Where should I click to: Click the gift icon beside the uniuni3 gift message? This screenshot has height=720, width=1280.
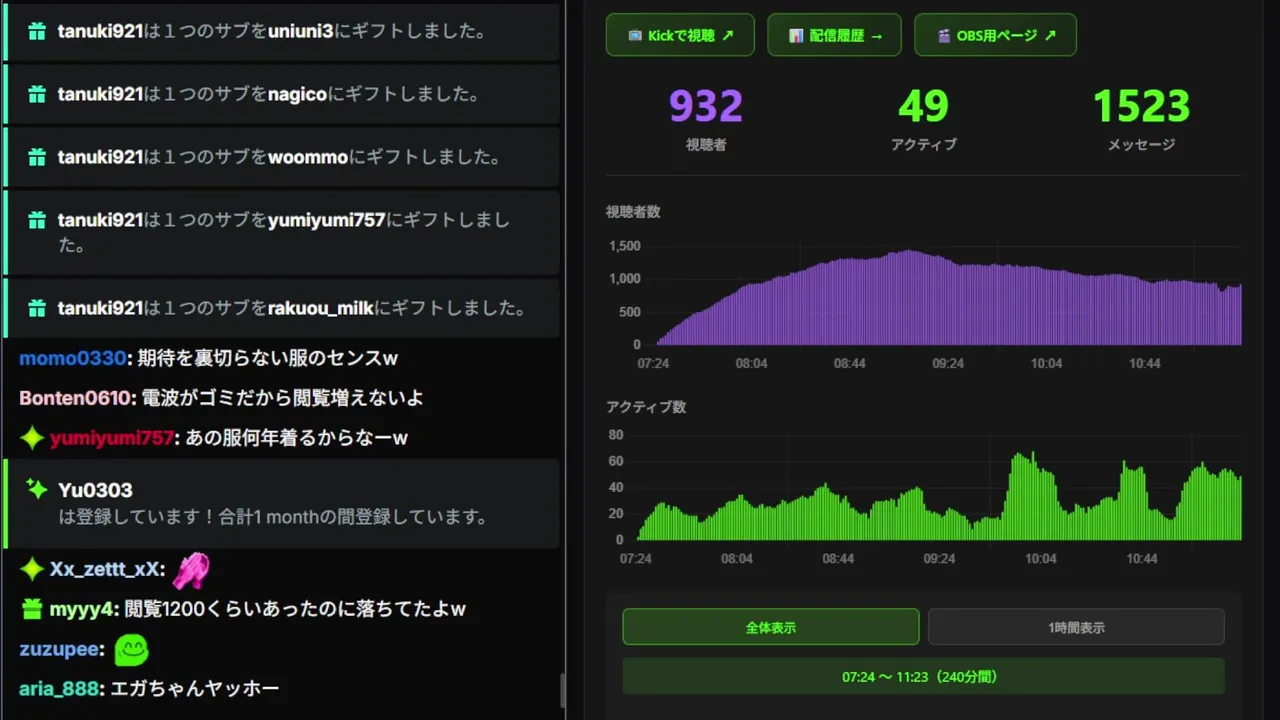click(x=37, y=32)
